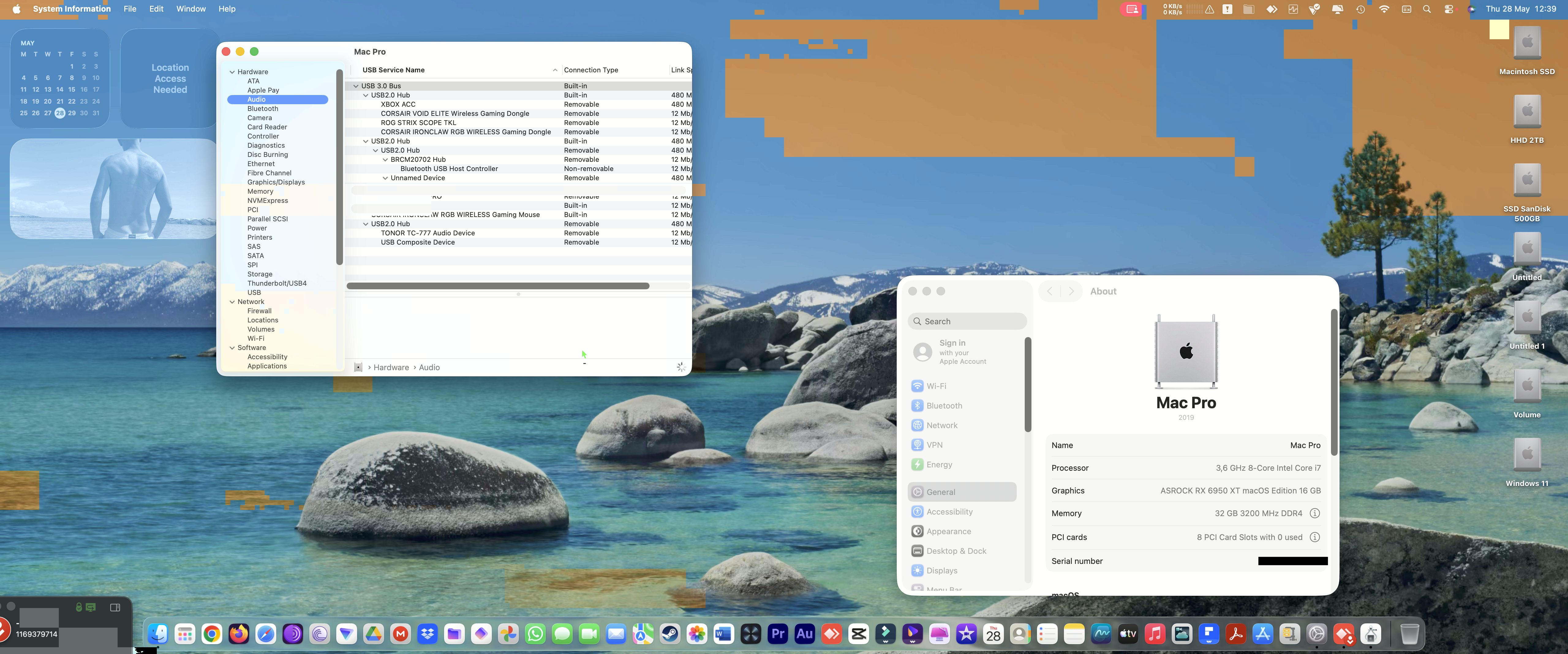This screenshot has width=1568, height=654.
Task: Collapse the BRCM20702 Hub row
Action: coord(385,160)
